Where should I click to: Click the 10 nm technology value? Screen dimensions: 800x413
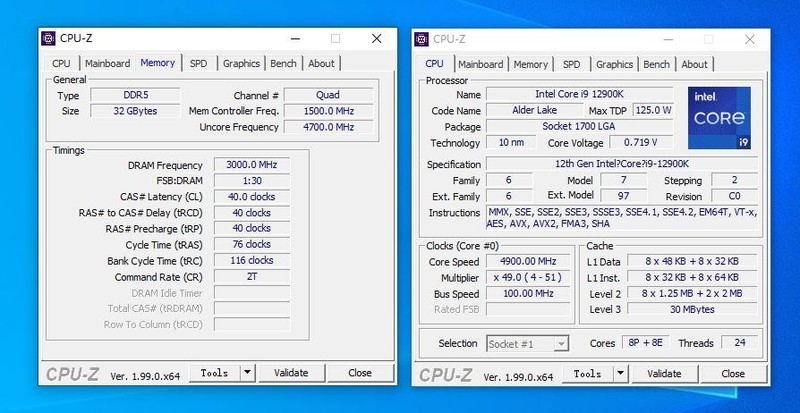click(511, 142)
